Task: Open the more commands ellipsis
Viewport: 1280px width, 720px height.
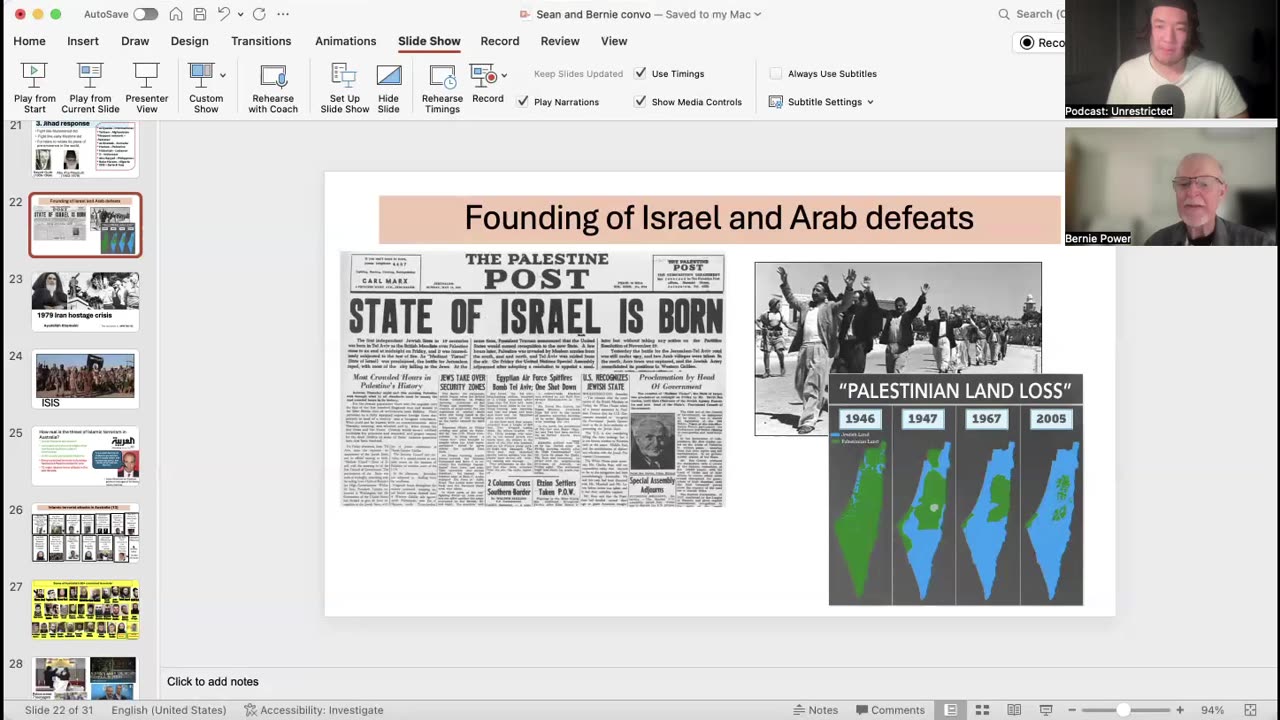Action: 283,14
